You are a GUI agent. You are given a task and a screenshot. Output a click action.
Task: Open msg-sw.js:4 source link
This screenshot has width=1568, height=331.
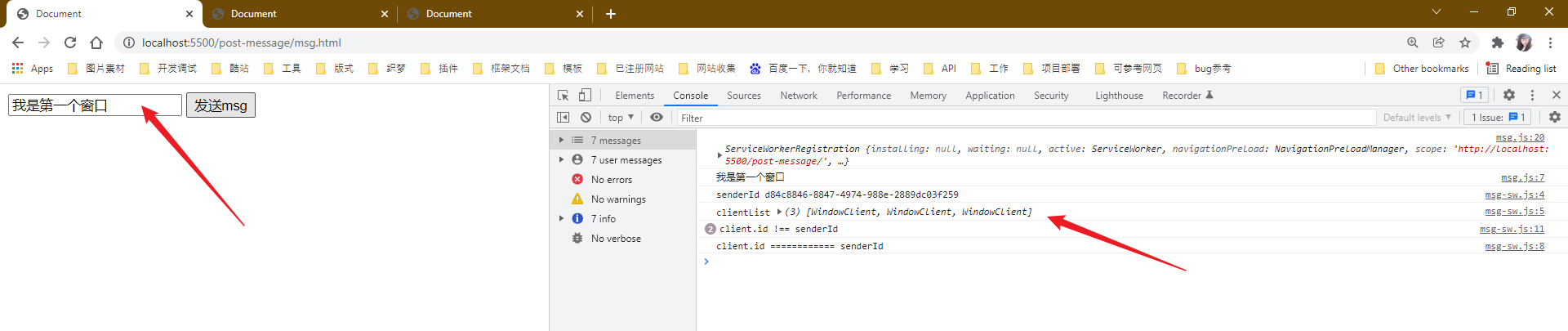click(x=1514, y=195)
